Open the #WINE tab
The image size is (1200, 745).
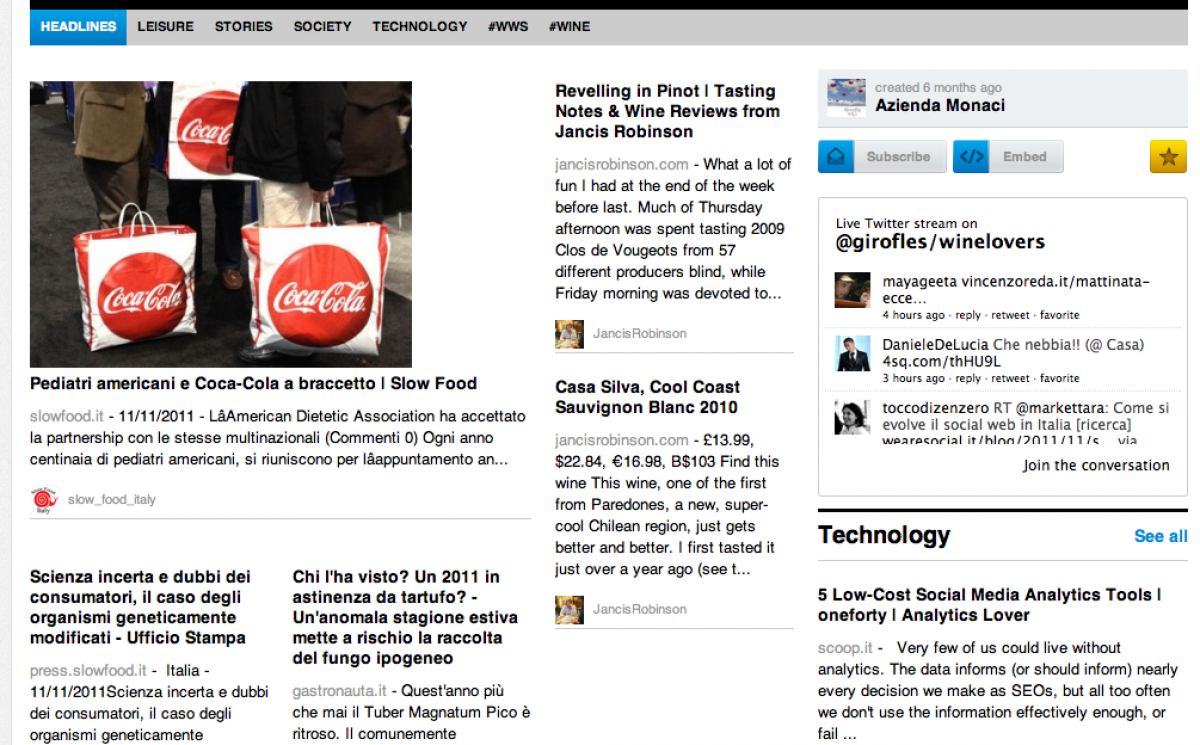tap(569, 27)
